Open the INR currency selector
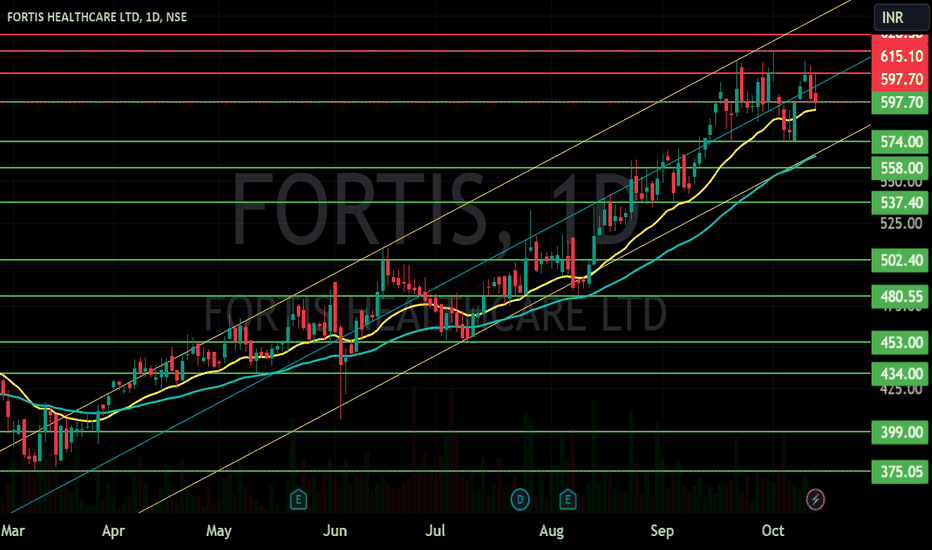The height and width of the screenshot is (550, 932). [900, 17]
